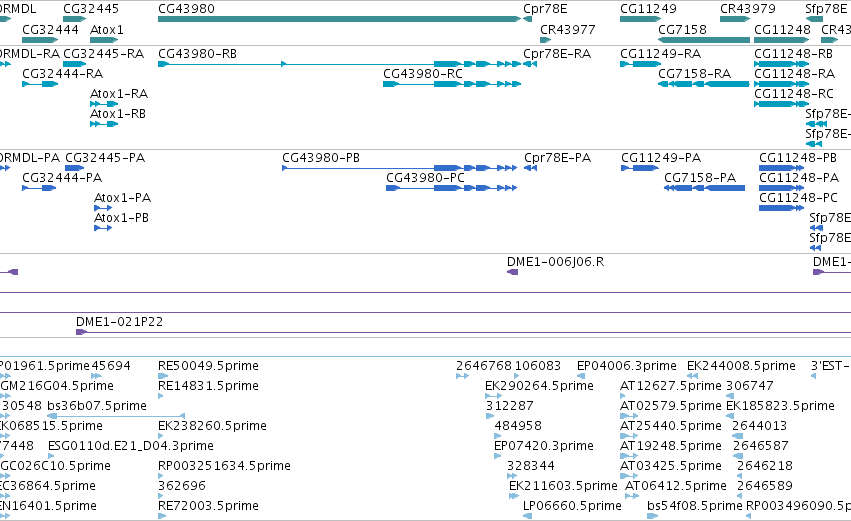
Task: Select the CG43980-PB protein label
Action: [321, 158]
